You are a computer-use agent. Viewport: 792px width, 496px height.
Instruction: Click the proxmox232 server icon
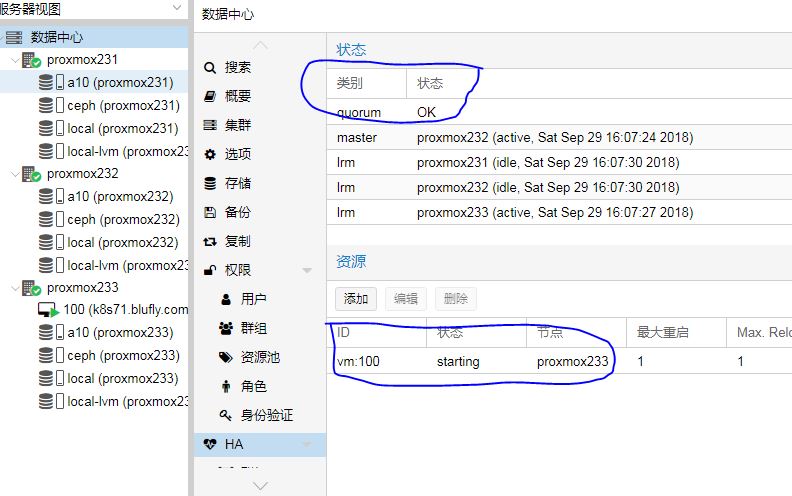31,174
